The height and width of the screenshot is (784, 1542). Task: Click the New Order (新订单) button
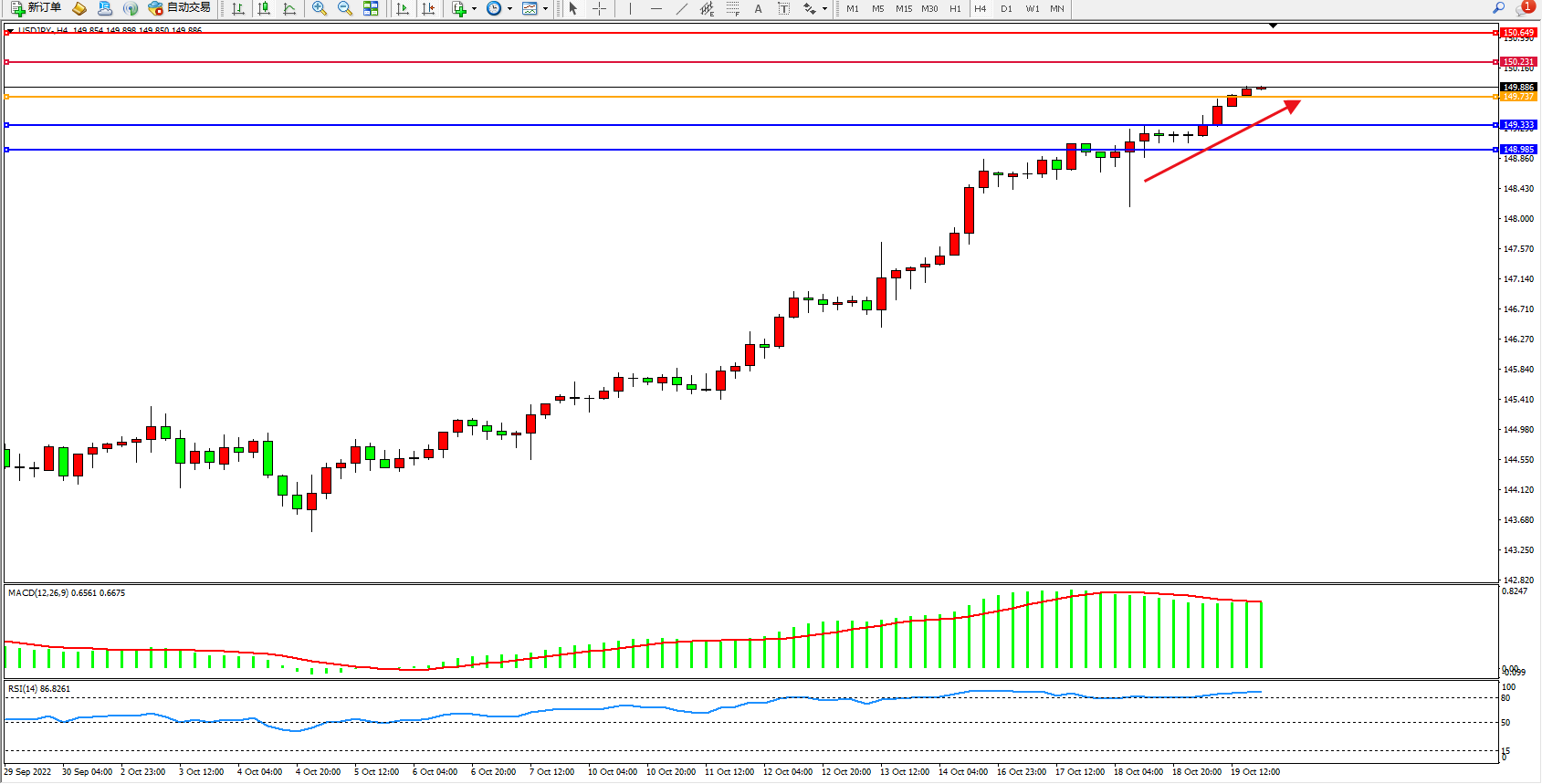[x=37, y=8]
